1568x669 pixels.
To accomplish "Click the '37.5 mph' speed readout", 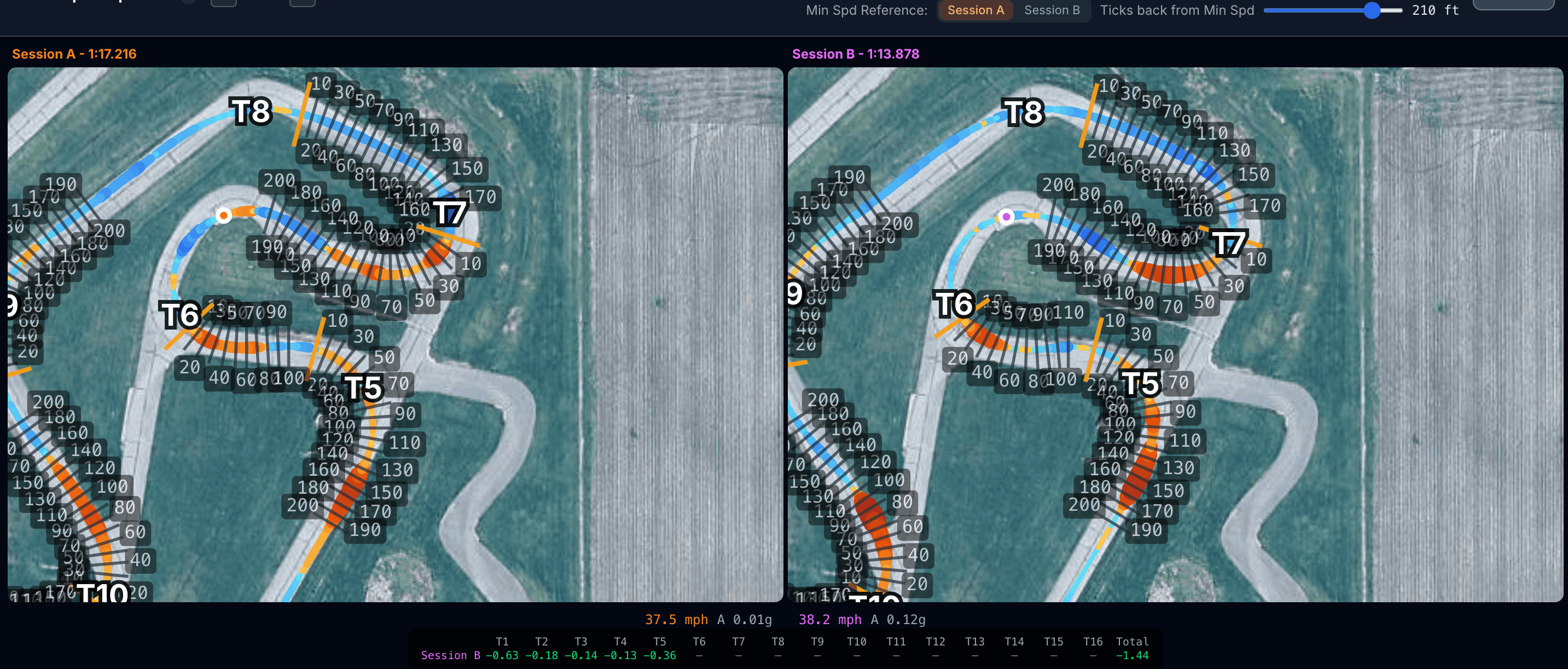I will (676, 620).
